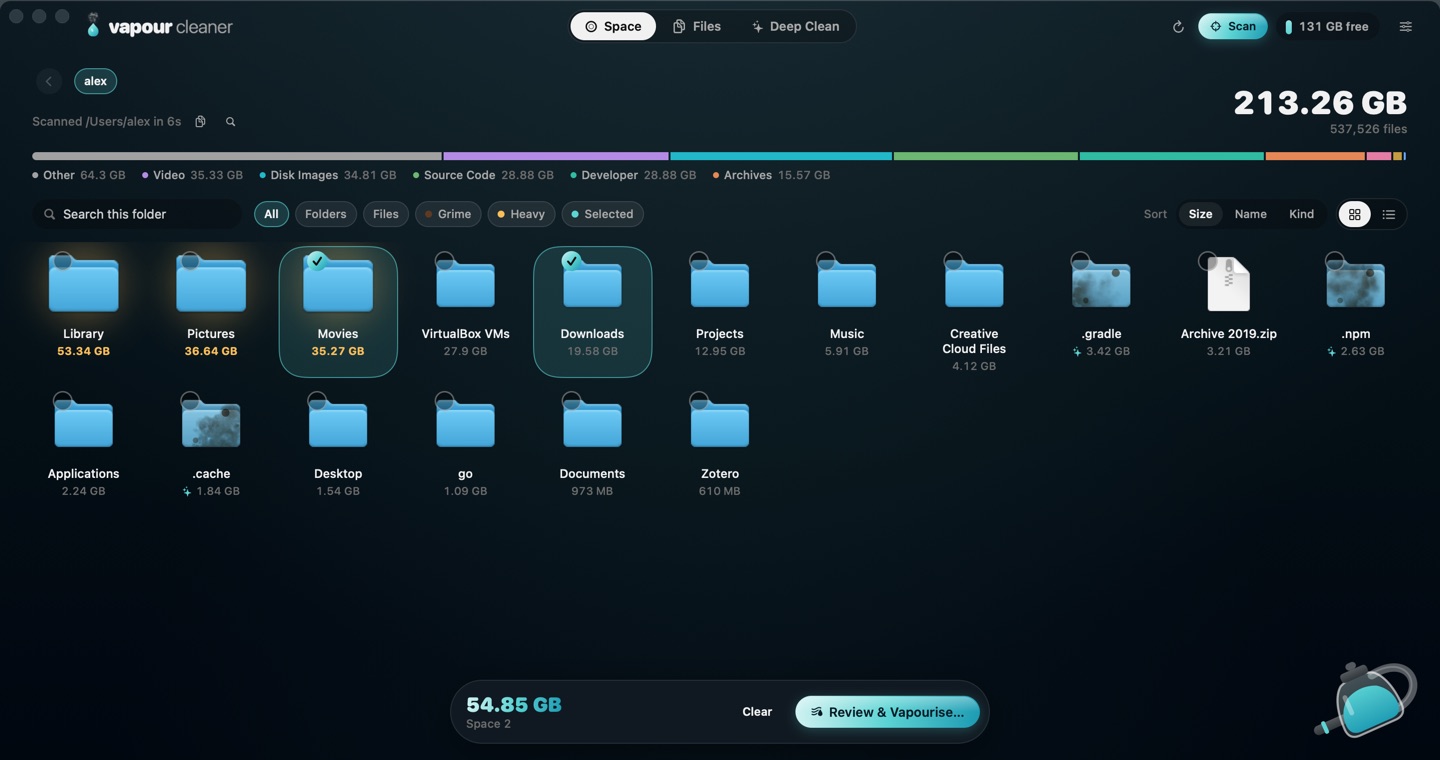Show only Selected items chip
The height and width of the screenshot is (760, 1440).
[x=602, y=214]
